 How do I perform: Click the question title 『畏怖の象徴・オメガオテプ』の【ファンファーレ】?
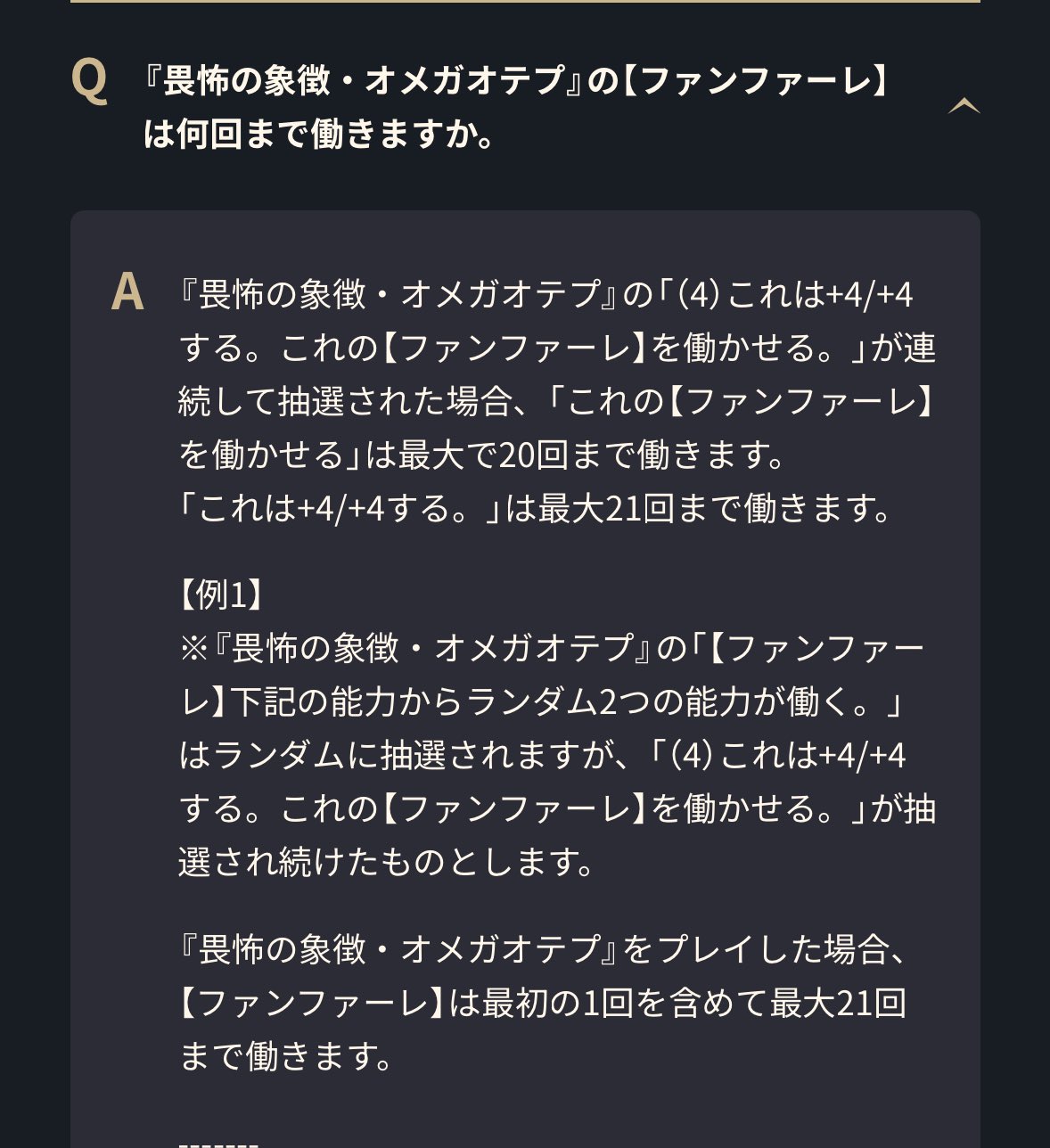(516, 81)
